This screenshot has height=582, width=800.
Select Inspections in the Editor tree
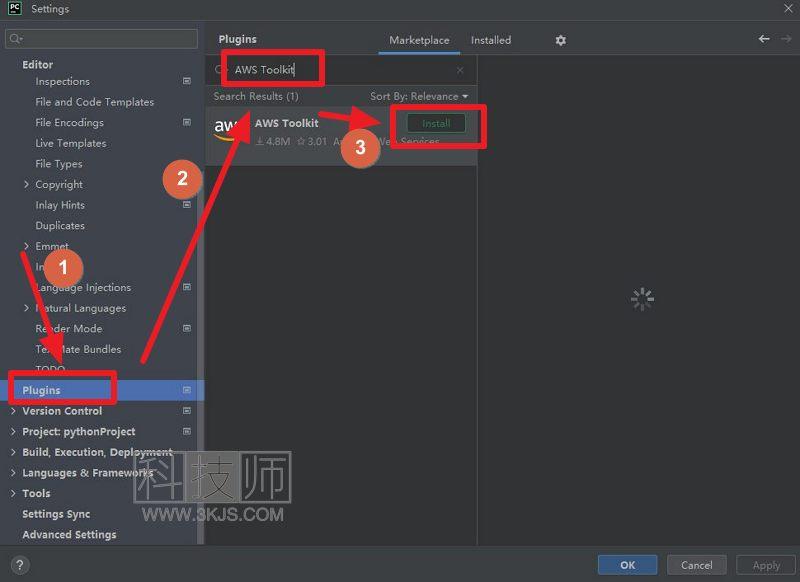point(62,81)
